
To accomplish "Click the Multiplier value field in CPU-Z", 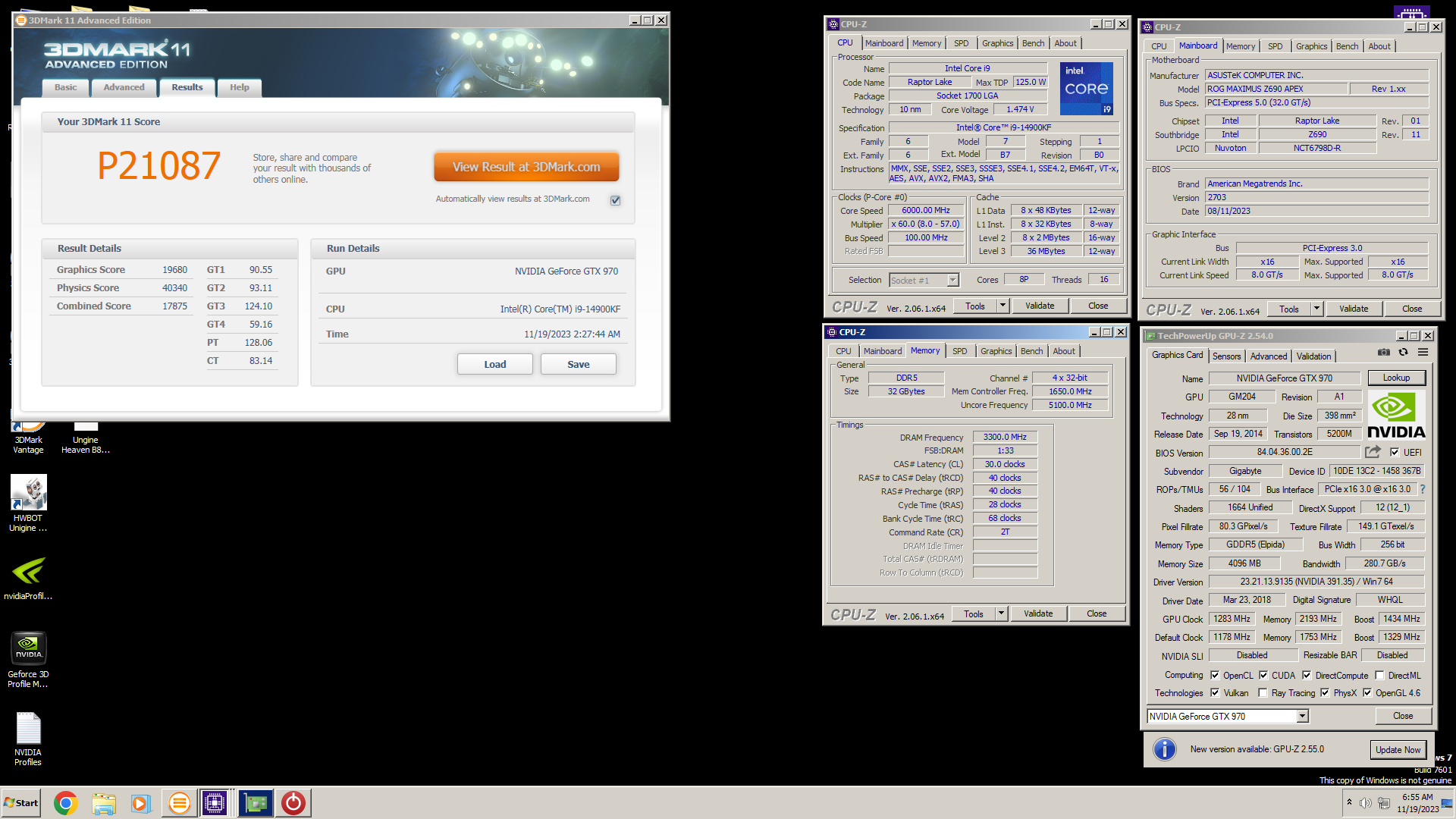I will coord(926,224).
